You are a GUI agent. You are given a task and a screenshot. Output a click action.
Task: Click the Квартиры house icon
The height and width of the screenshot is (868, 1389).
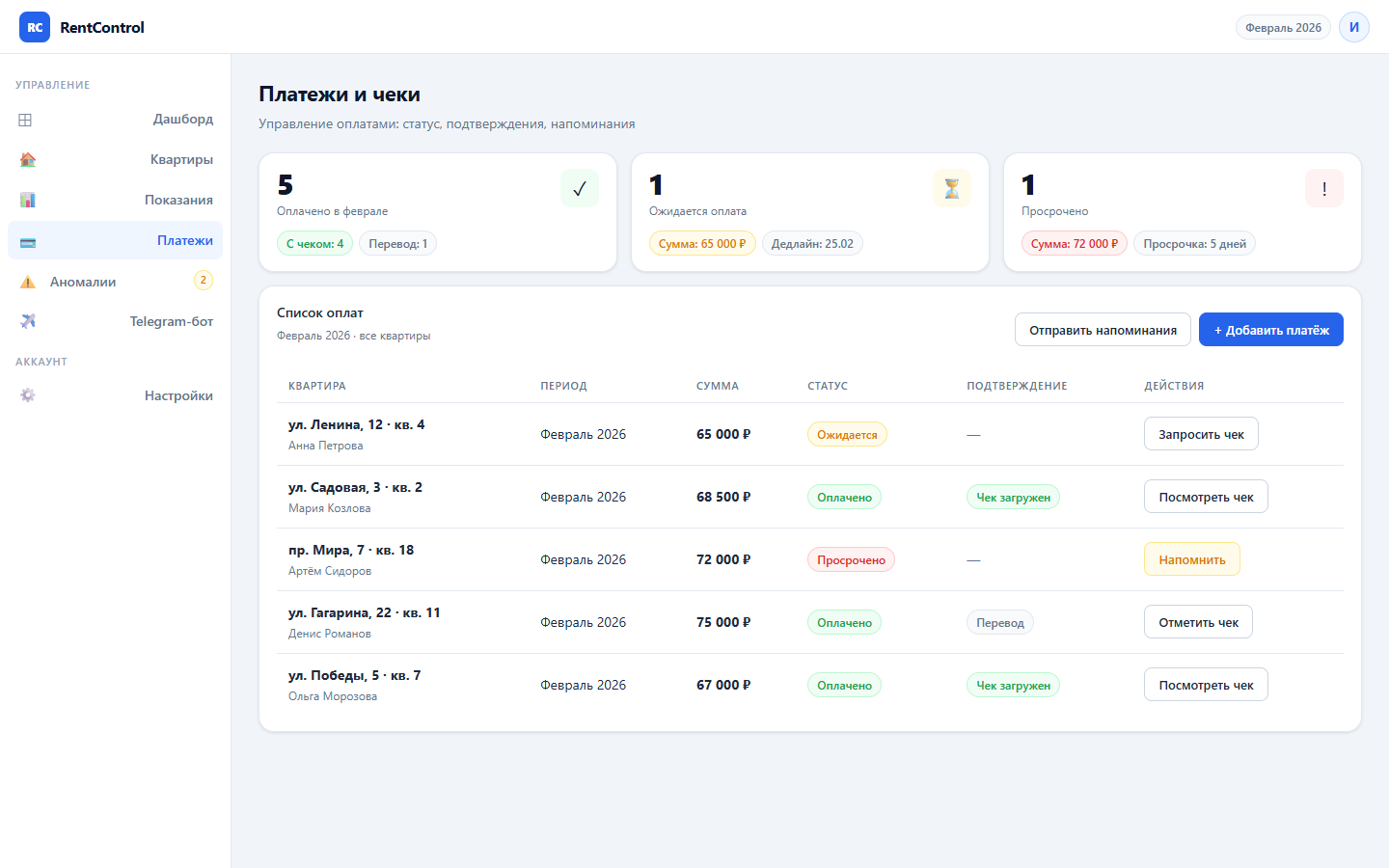coord(28,160)
